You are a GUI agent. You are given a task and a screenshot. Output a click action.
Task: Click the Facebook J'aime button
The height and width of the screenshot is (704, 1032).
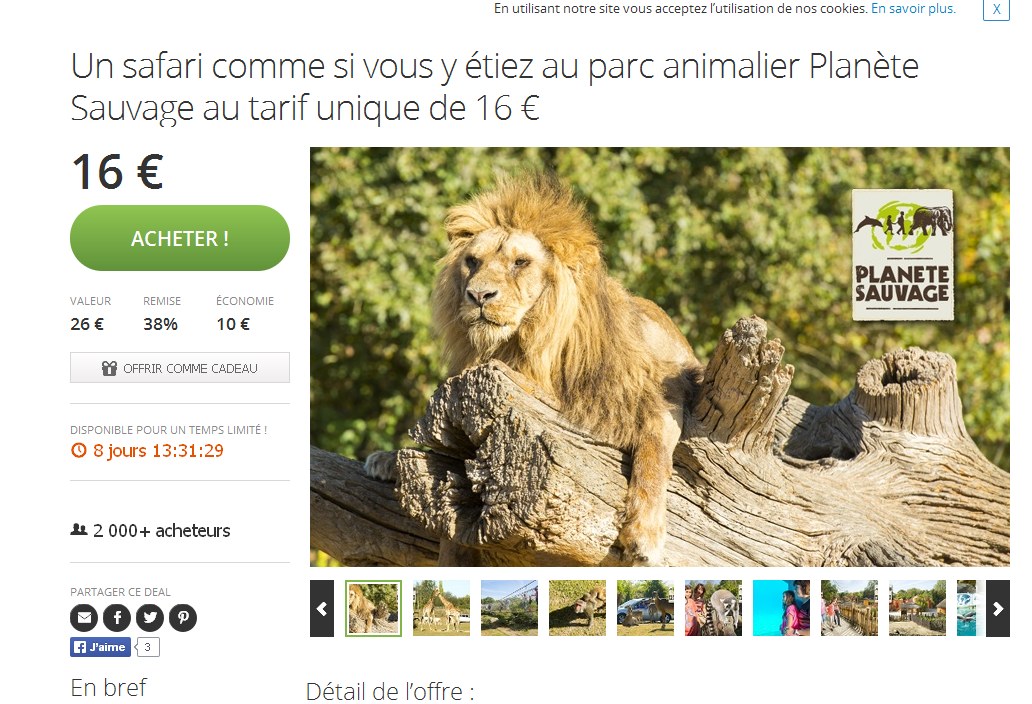click(x=101, y=647)
